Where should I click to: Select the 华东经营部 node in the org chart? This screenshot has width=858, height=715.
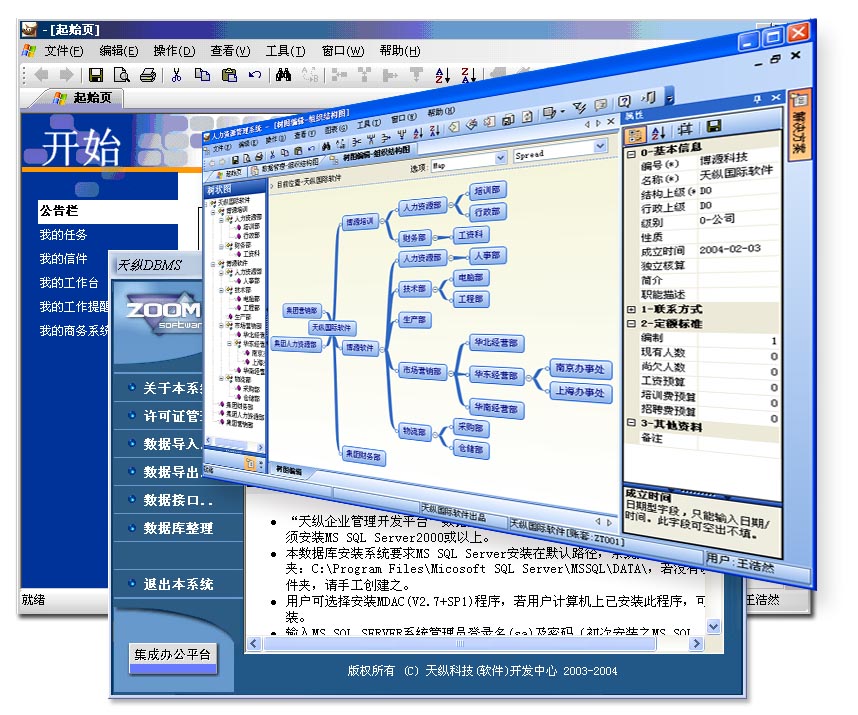point(496,375)
